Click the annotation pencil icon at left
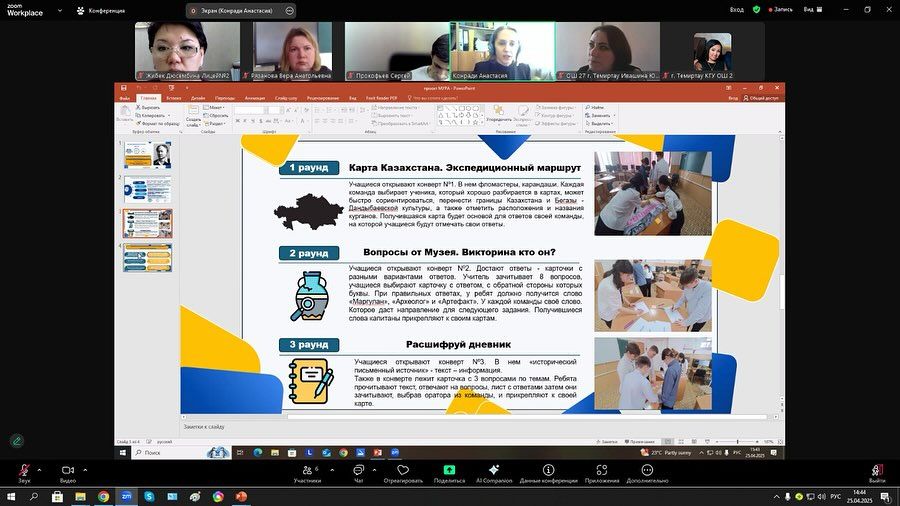This screenshot has height=506, width=900. 17,440
